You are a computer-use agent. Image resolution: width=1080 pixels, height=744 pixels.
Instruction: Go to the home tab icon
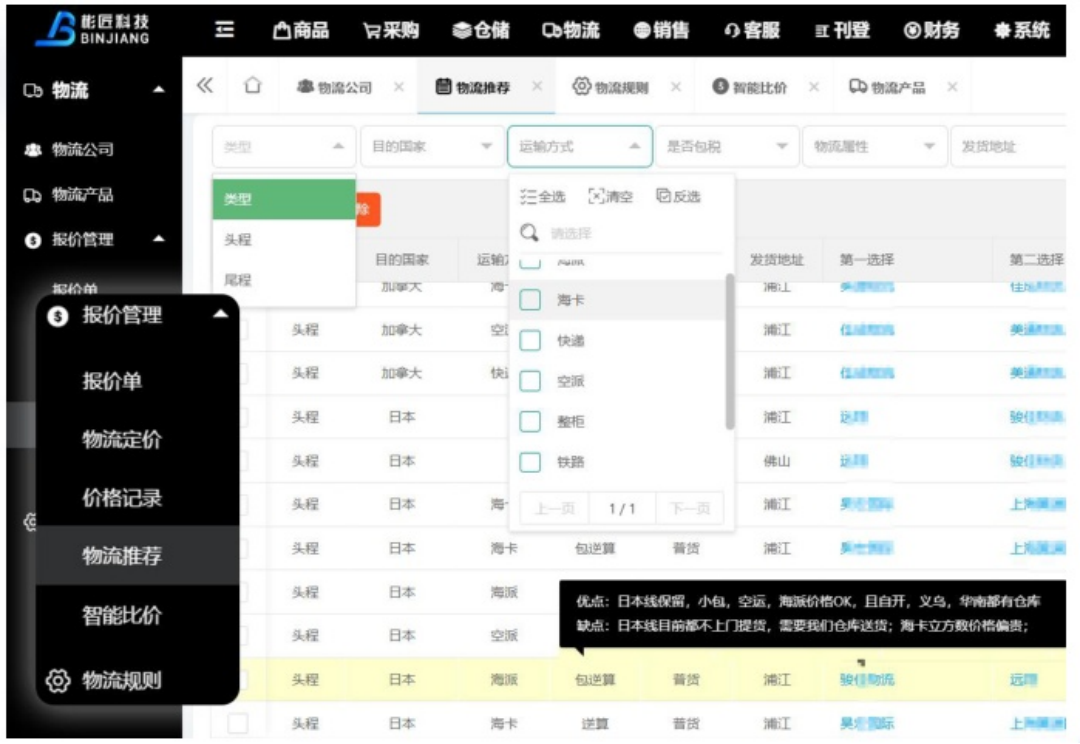[253, 85]
